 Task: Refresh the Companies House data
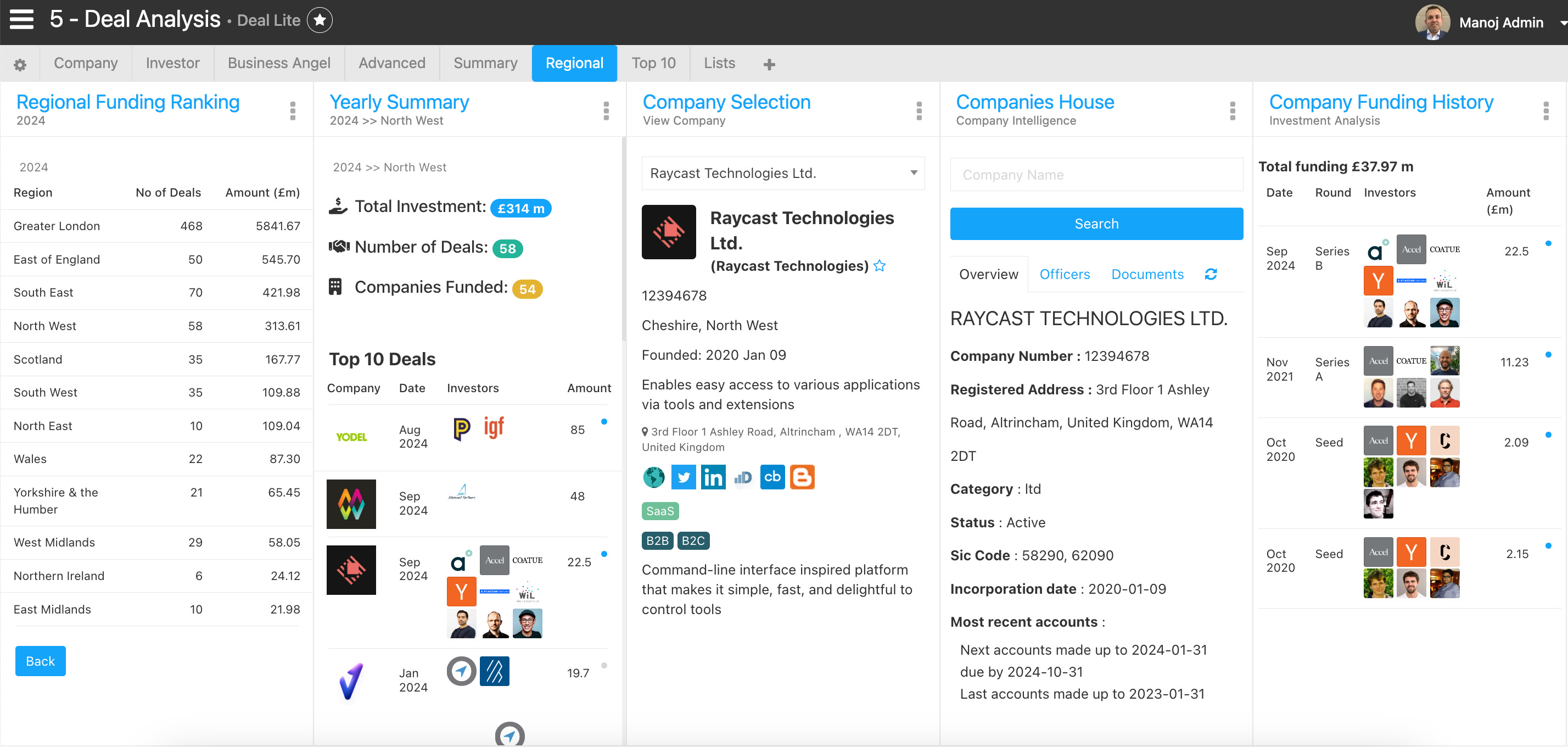coord(1211,275)
